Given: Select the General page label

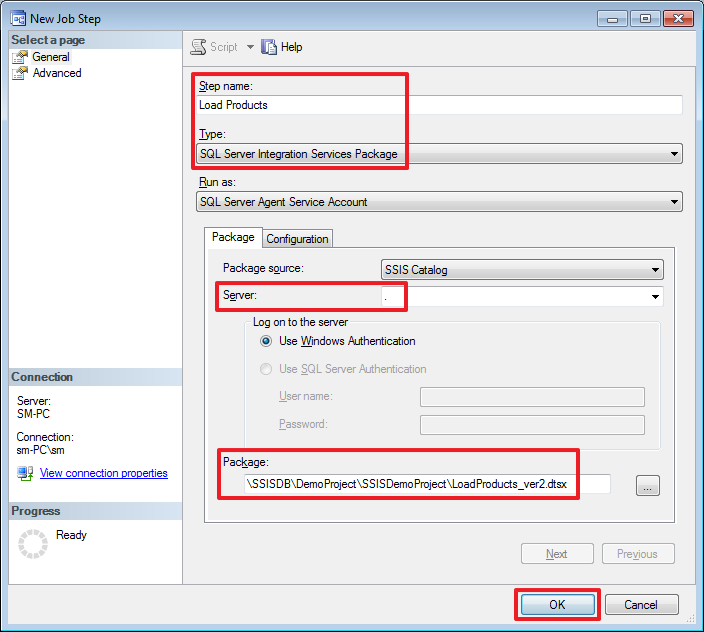Looking at the screenshot, I should click(x=51, y=57).
